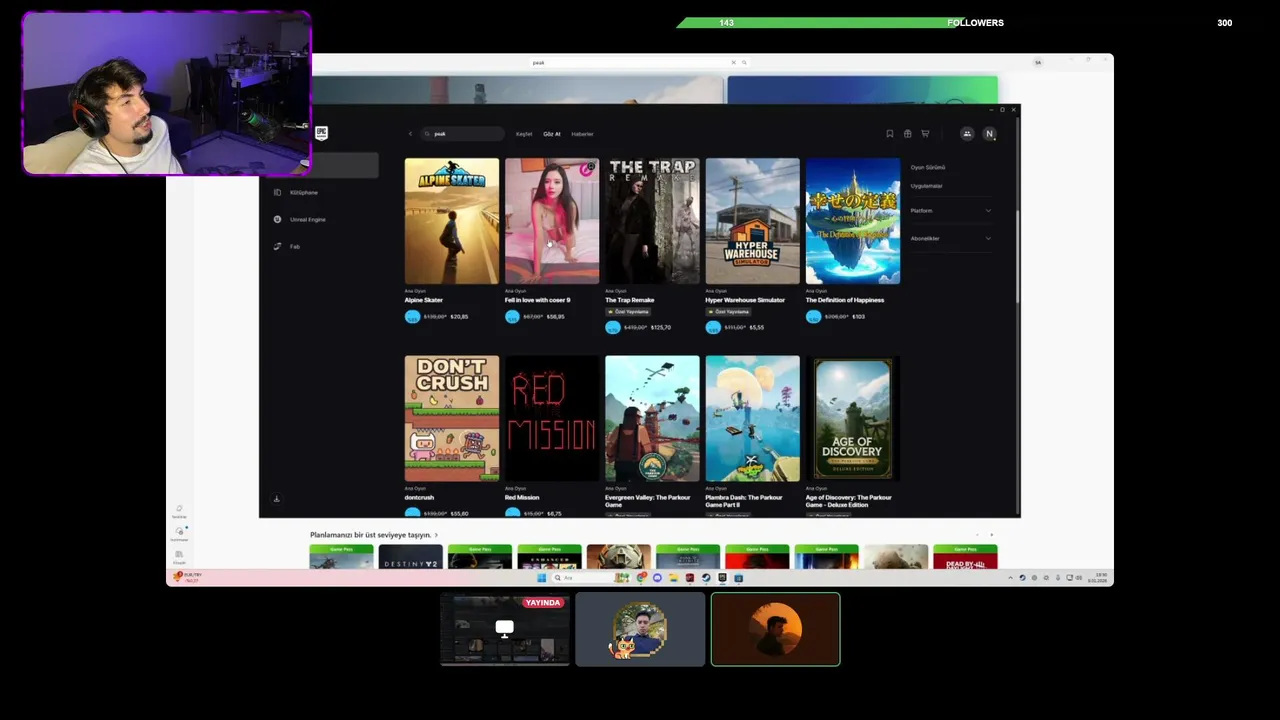Image resolution: width=1280 pixels, height=720 pixels.
Task: Open the Alpine Skater title link
Action: (x=424, y=300)
